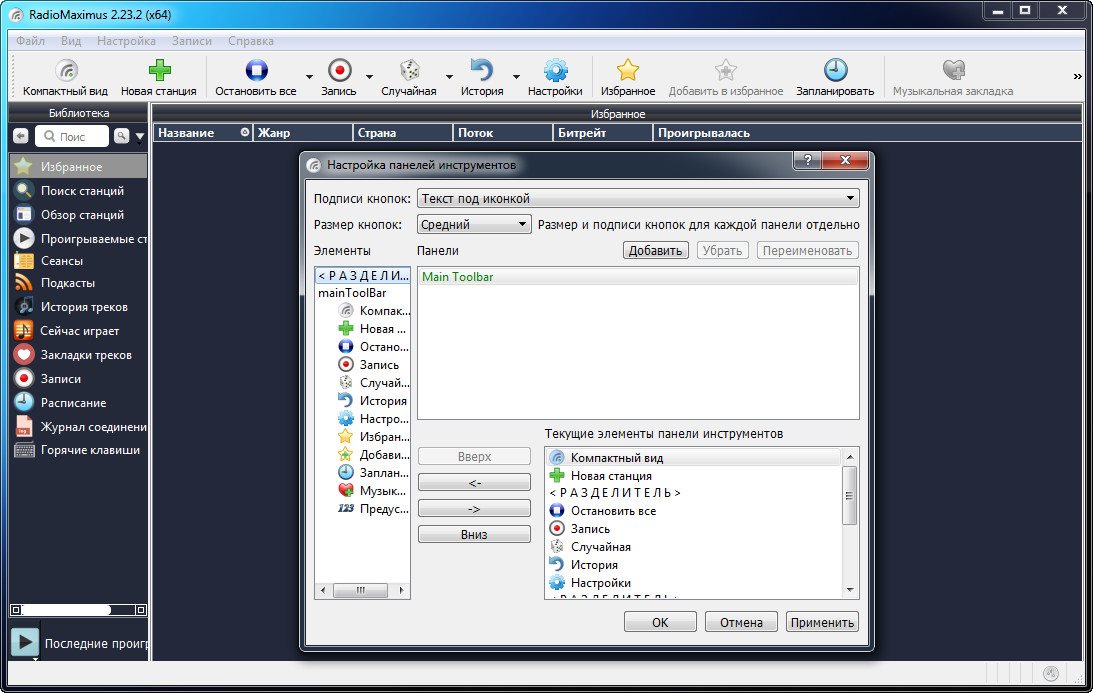Open Журнал соединений in the sidebar
Image resolution: width=1093 pixels, height=693 pixels.
(78, 427)
